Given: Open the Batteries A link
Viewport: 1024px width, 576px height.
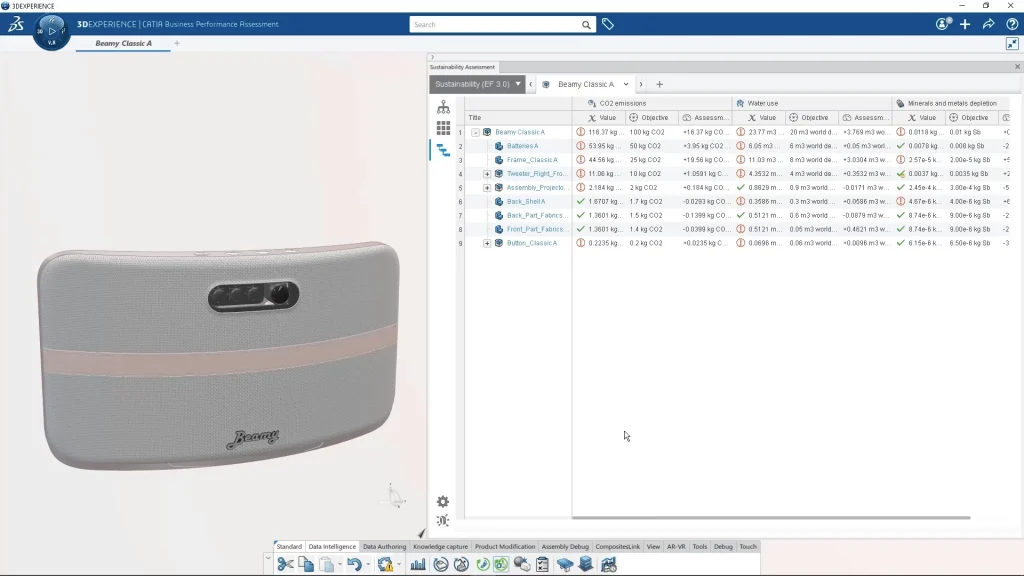Looking at the screenshot, I should (522, 146).
